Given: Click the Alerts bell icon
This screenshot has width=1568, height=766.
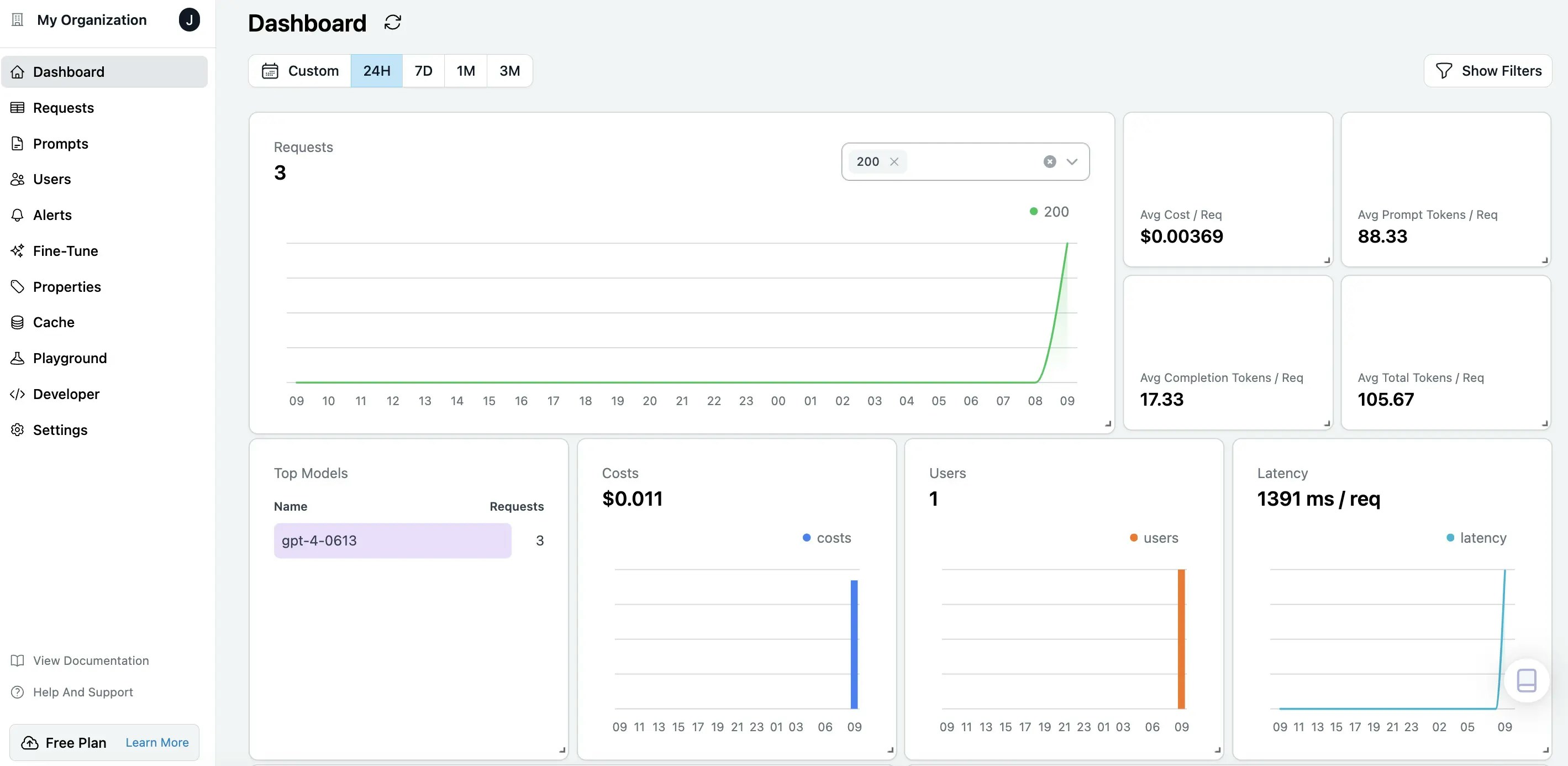Looking at the screenshot, I should [18, 215].
